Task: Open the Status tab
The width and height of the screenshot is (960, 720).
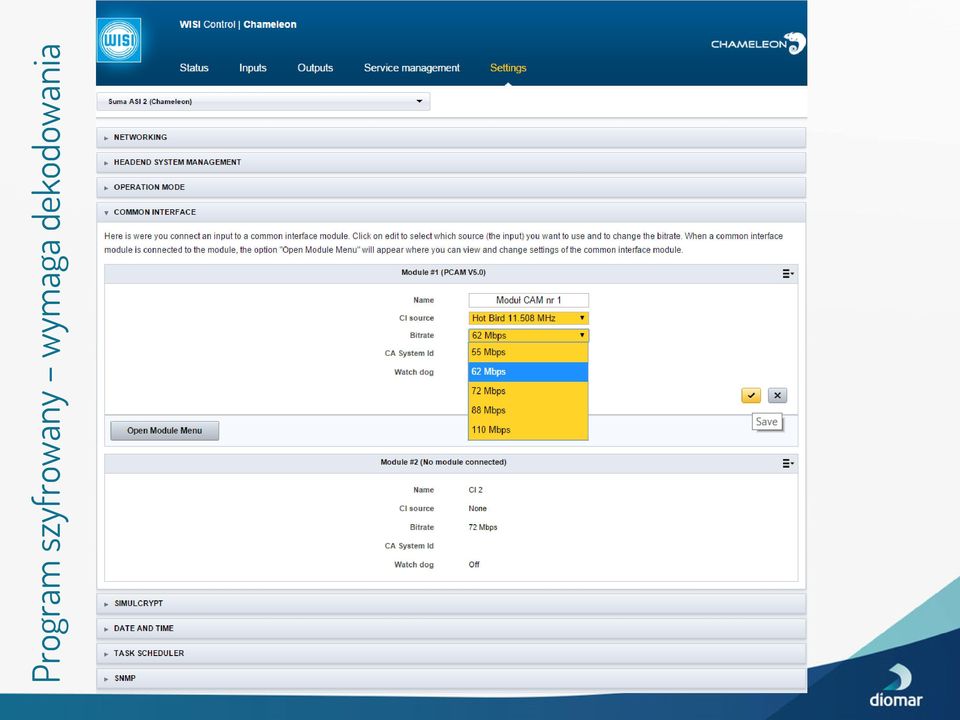Action: point(194,68)
